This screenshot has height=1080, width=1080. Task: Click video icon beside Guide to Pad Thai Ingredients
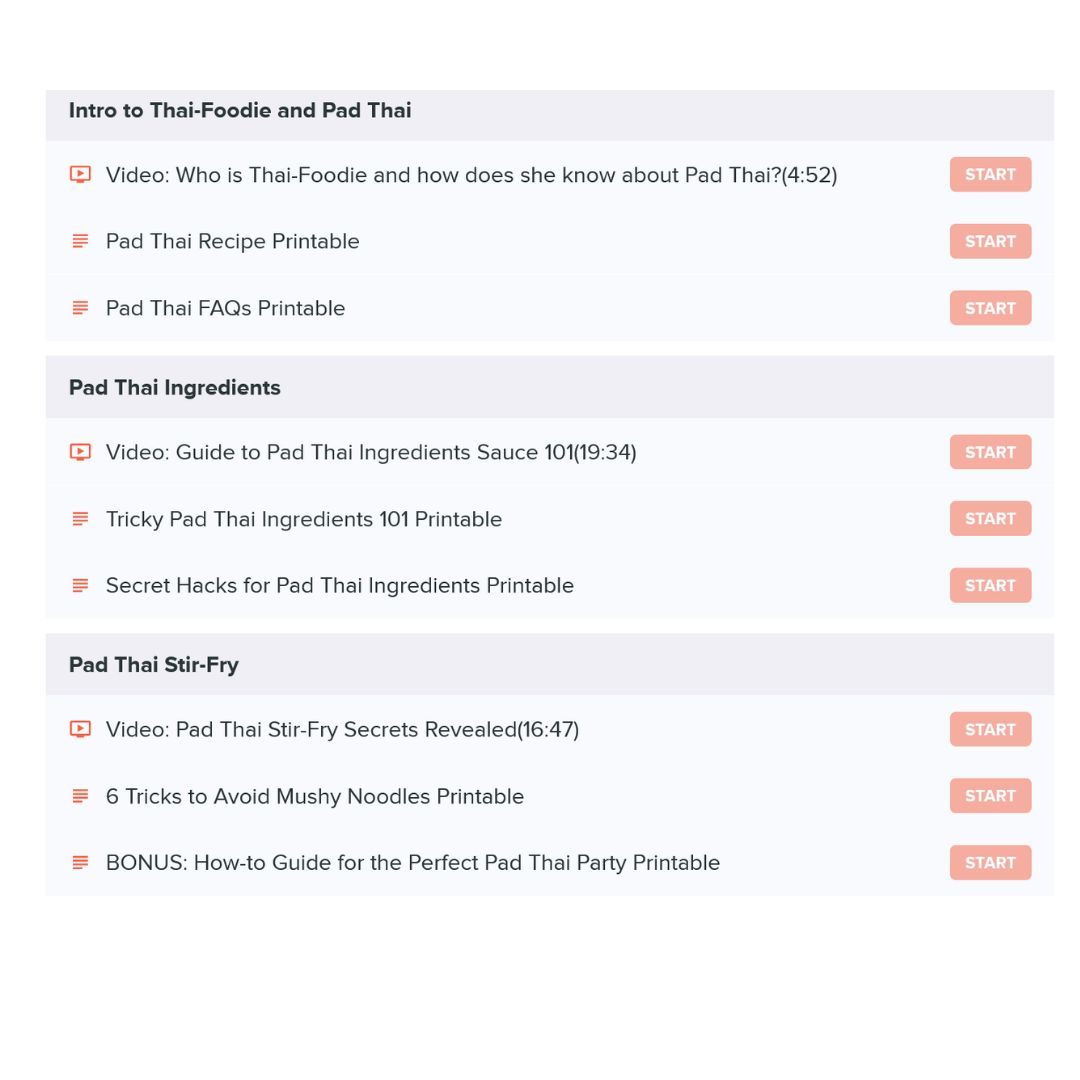(x=80, y=453)
